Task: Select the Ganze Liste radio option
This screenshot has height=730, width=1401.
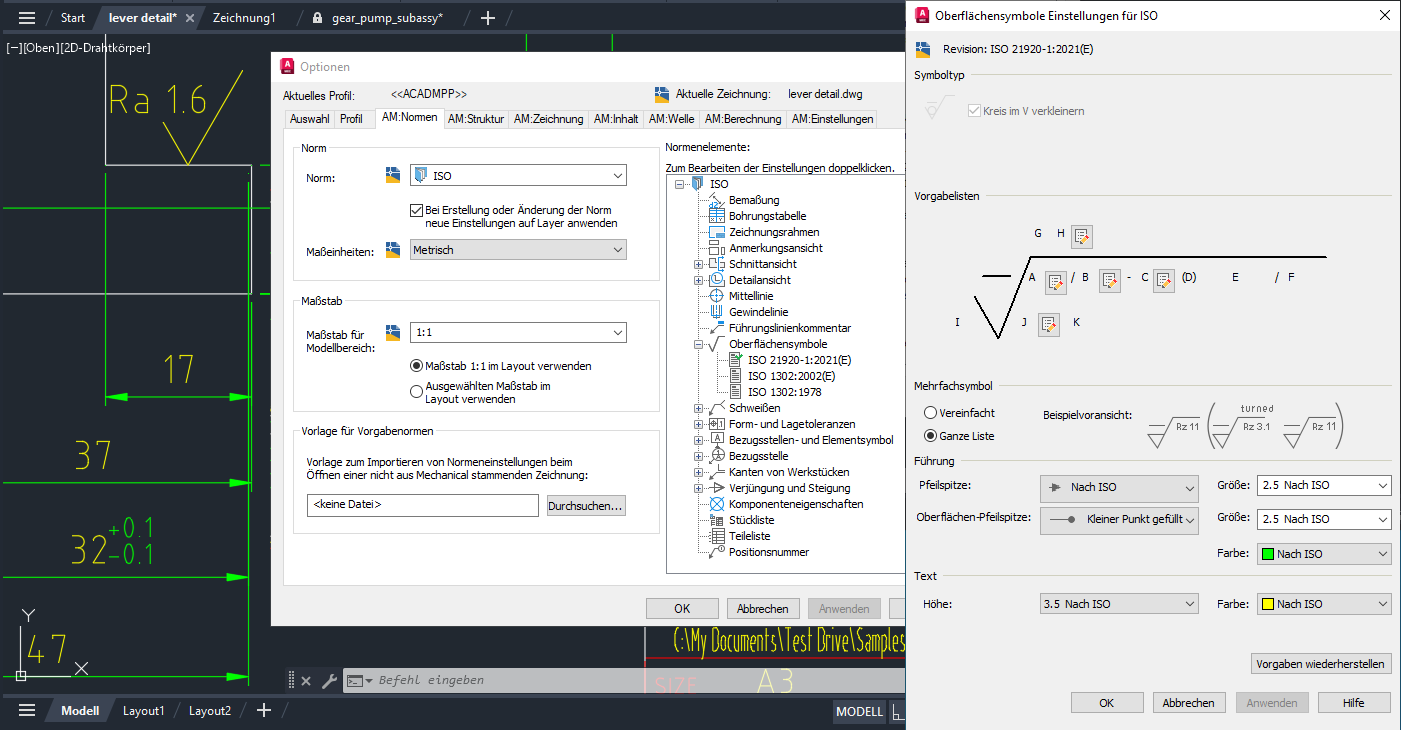Action: [x=931, y=436]
